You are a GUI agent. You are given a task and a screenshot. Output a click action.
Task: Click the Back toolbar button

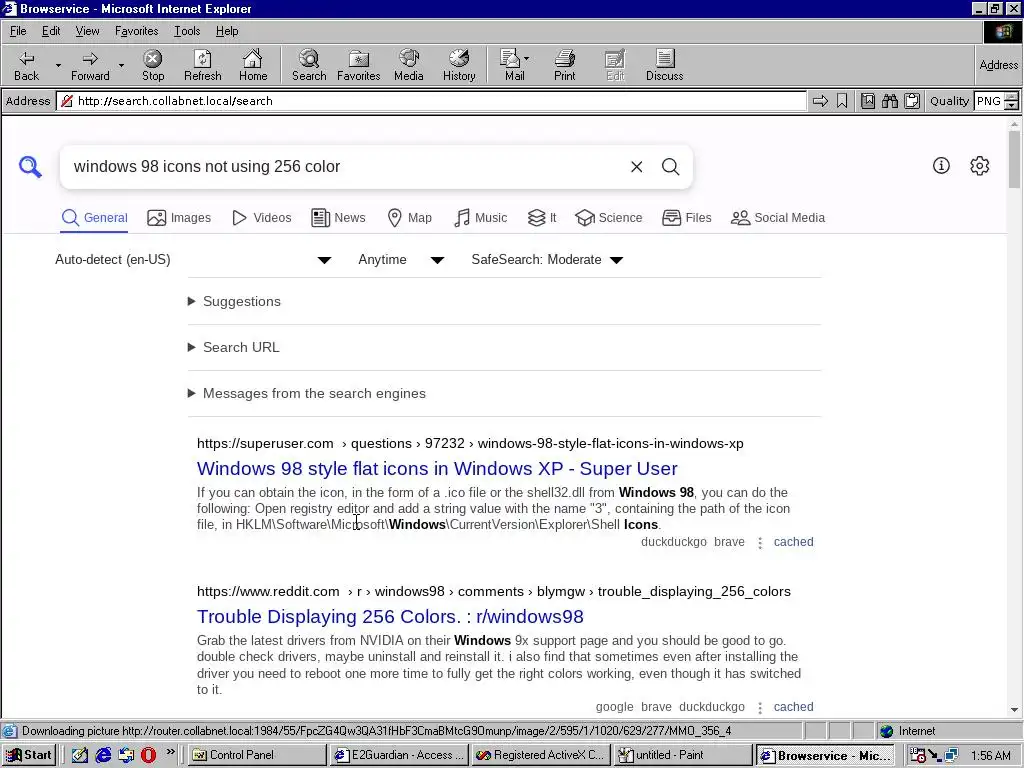[27, 65]
